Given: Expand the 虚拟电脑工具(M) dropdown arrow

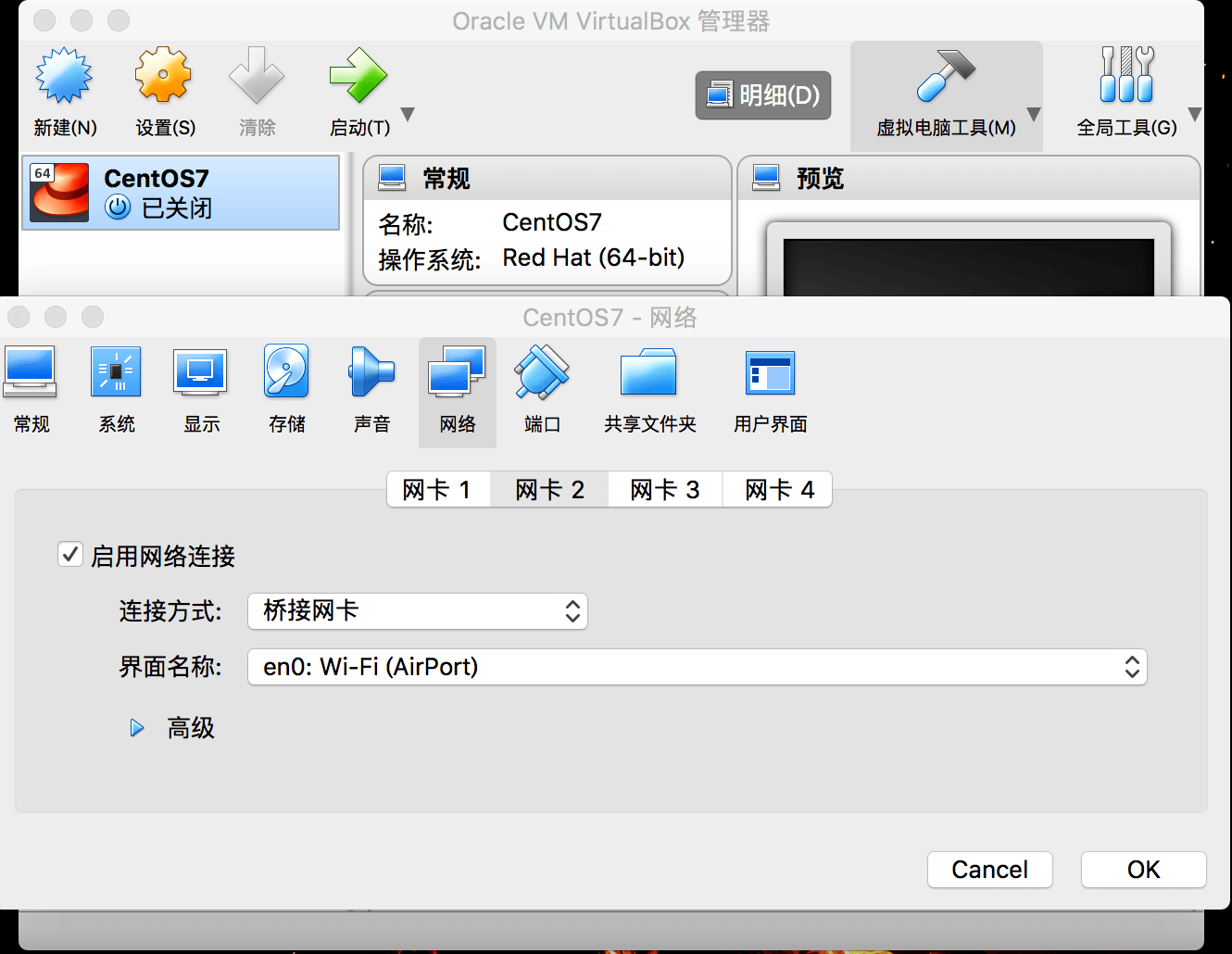Looking at the screenshot, I should [1034, 115].
